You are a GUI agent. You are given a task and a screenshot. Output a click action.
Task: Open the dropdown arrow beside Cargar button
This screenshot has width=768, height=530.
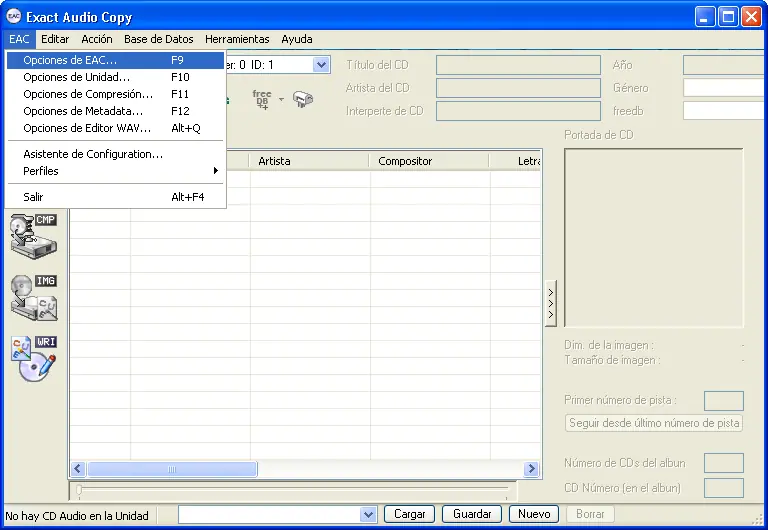[368, 514]
